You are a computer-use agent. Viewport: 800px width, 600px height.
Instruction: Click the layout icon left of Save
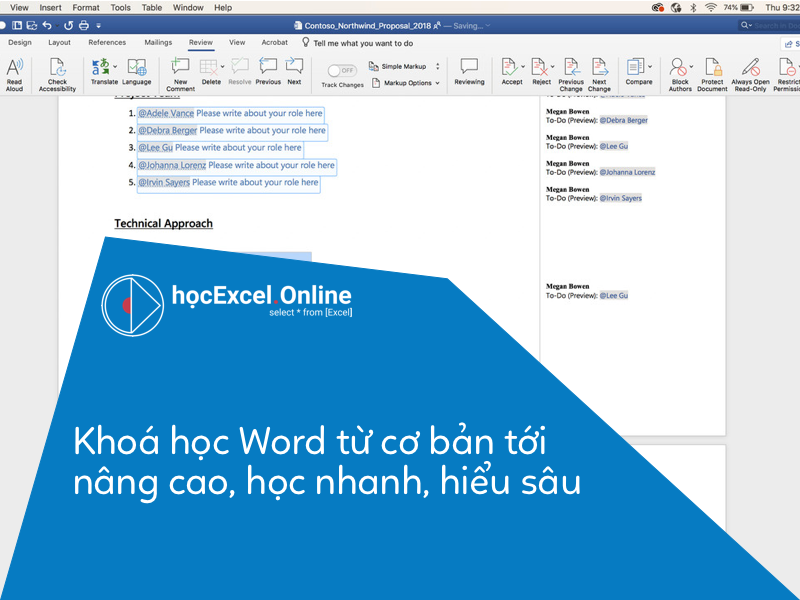[x=17, y=25]
